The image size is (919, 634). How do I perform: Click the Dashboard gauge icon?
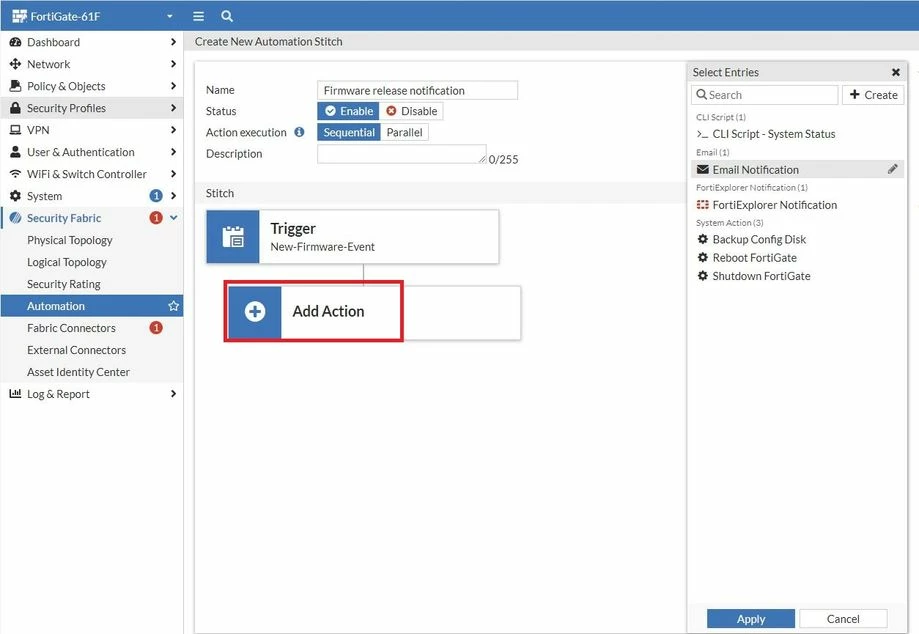tap(15, 42)
